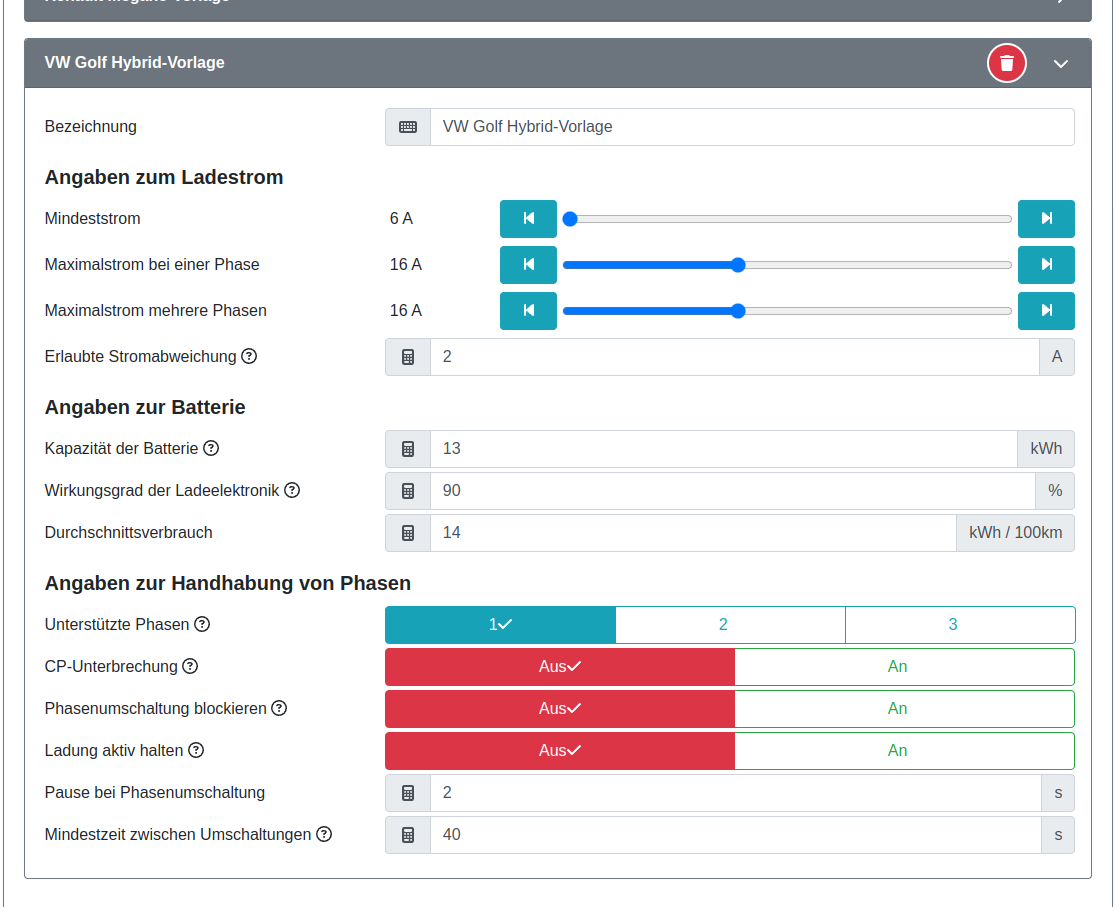Viewport: 1115px width, 907px height.
Task: Set Ladung aktiv halten to An
Action: coord(905,750)
